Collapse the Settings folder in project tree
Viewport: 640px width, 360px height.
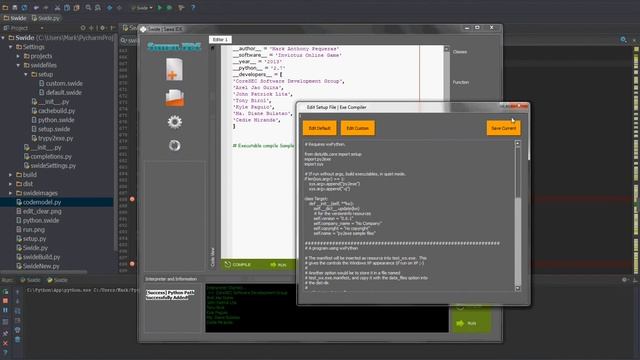[11, 47]
